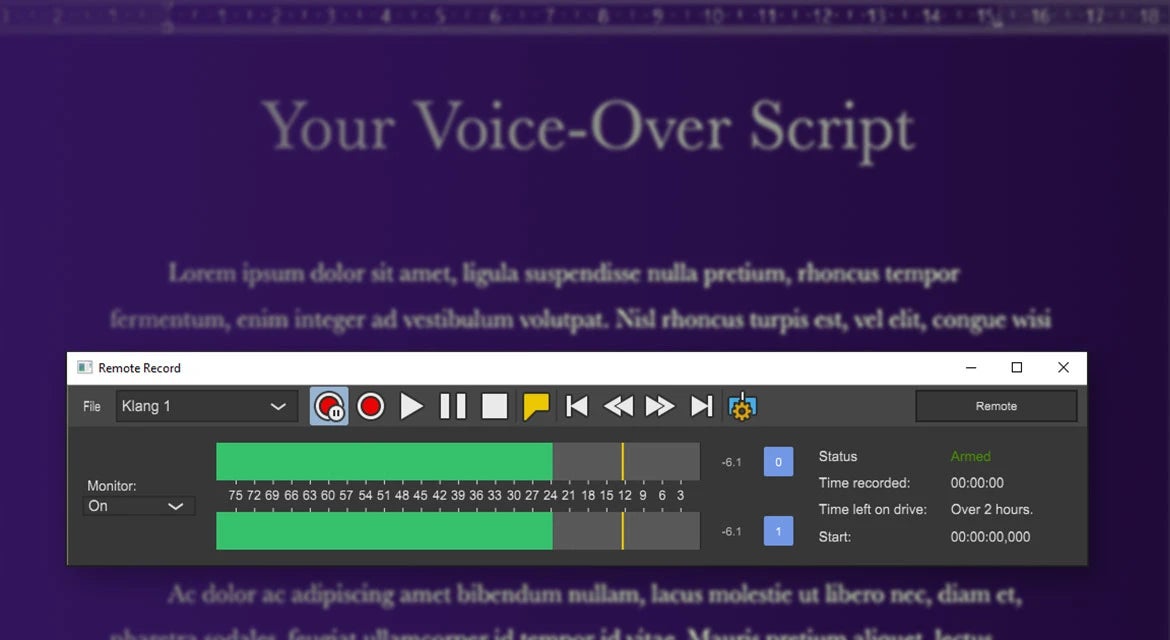
Task: Start recording with the red Record button
Action: point(370,407)
